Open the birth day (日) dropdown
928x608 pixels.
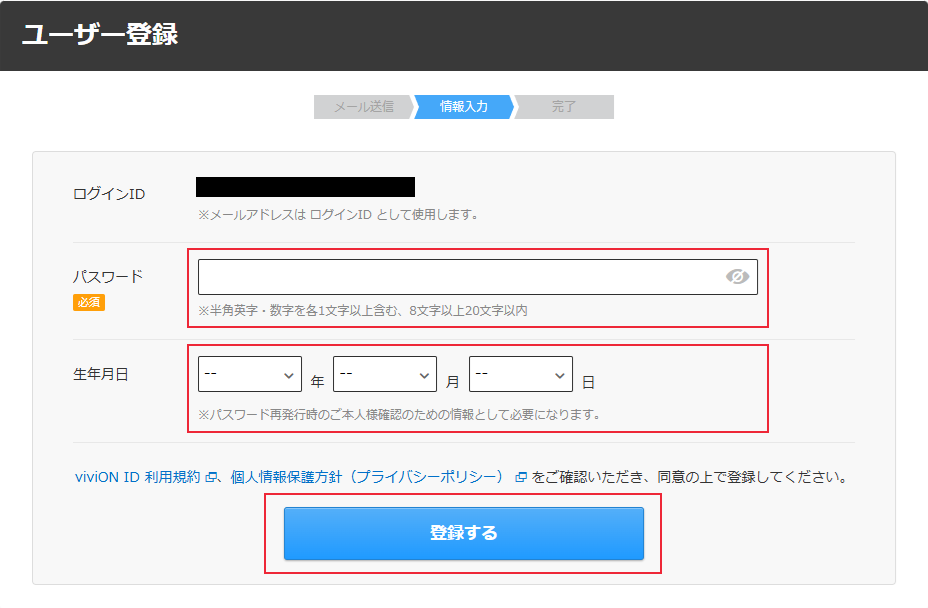click(520, 375)
